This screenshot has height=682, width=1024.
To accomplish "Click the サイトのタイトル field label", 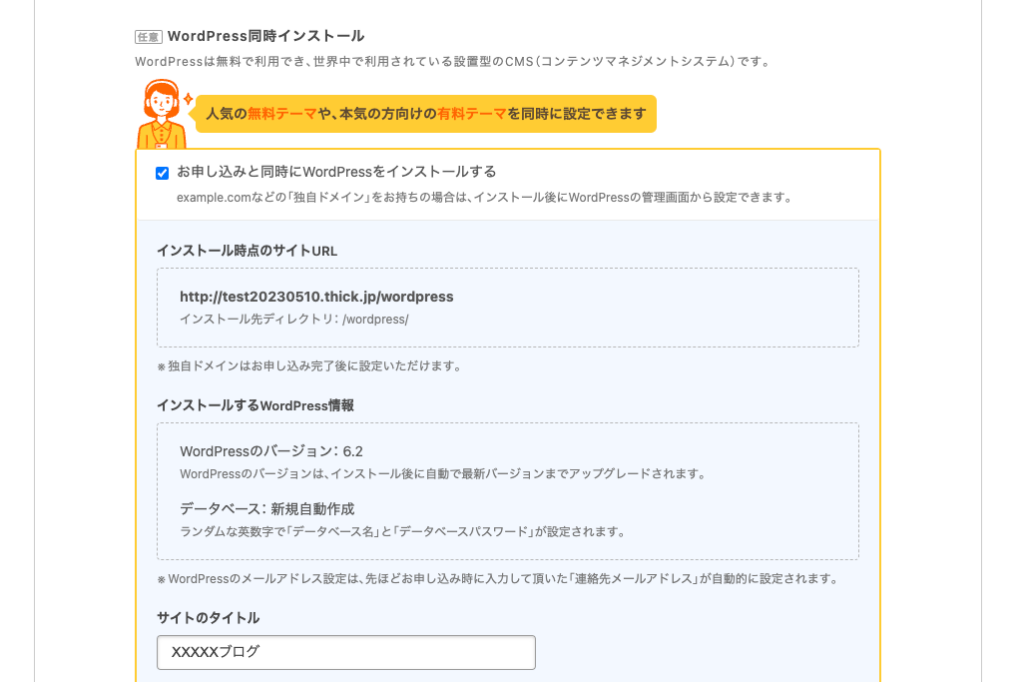I will click(x=208, y=618).
